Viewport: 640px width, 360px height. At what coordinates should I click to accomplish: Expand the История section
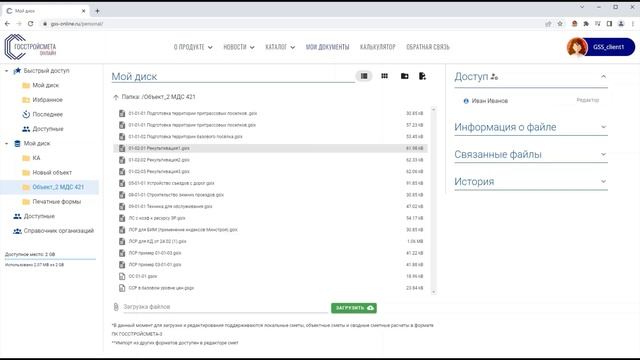point(531,182)
